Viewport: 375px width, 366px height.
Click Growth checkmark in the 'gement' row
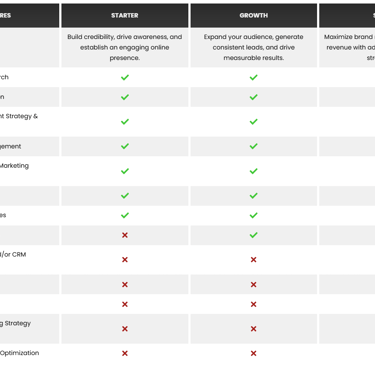tap(254, 146)
